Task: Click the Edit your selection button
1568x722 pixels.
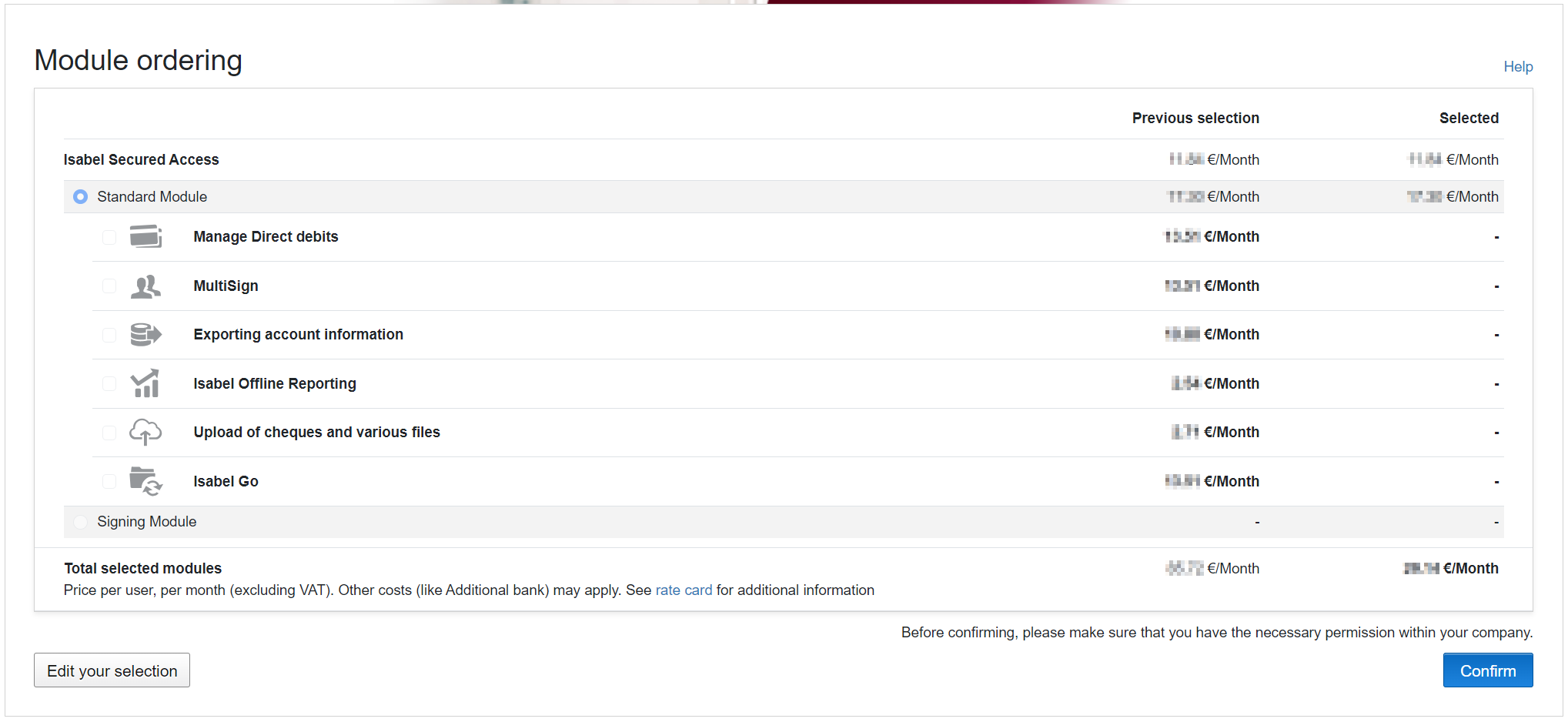Action: 112,670
